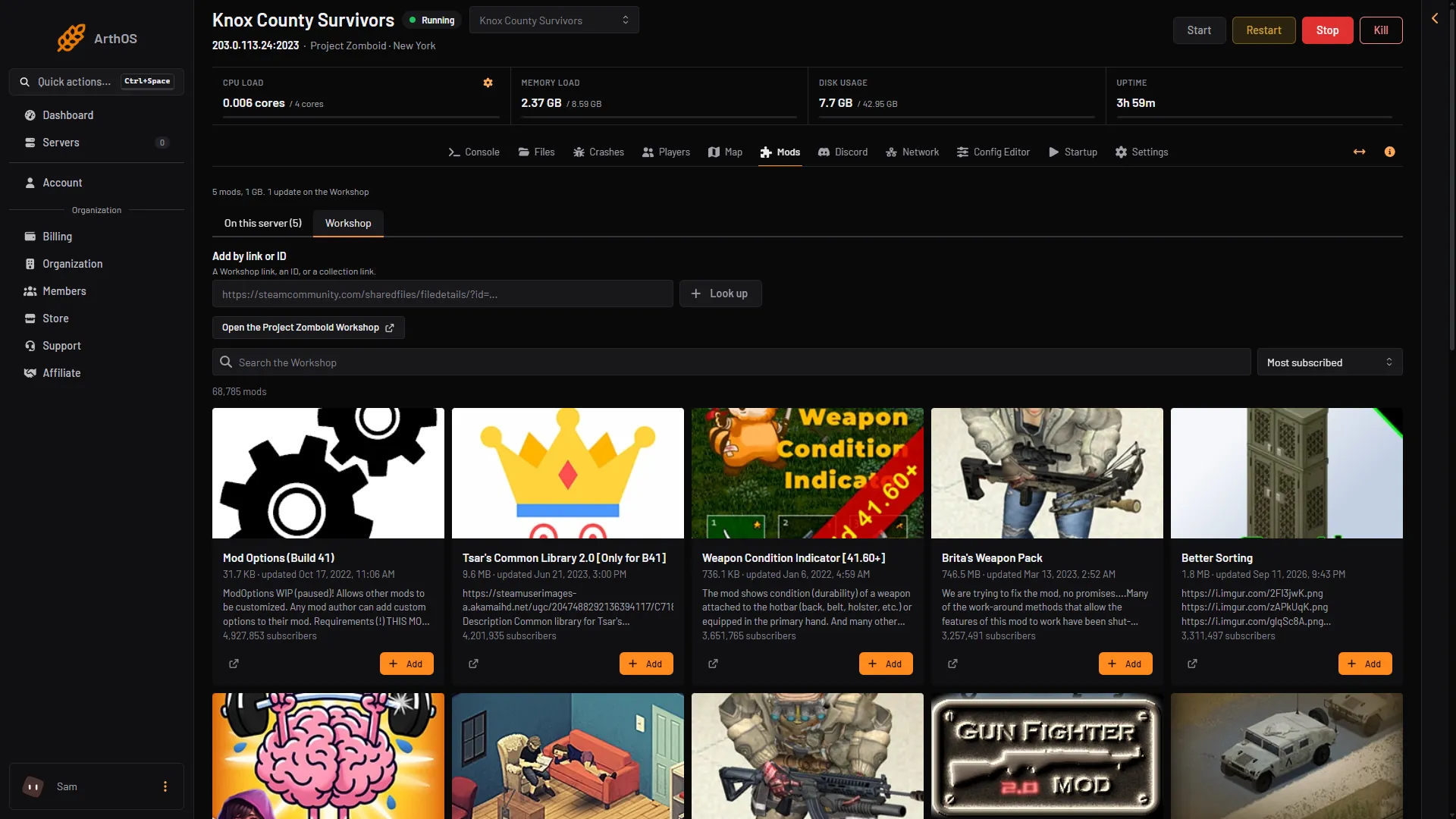Open the Discord tab
Image resolution: width=1456 pixels, height=819 pixels.
coord(843,152)
